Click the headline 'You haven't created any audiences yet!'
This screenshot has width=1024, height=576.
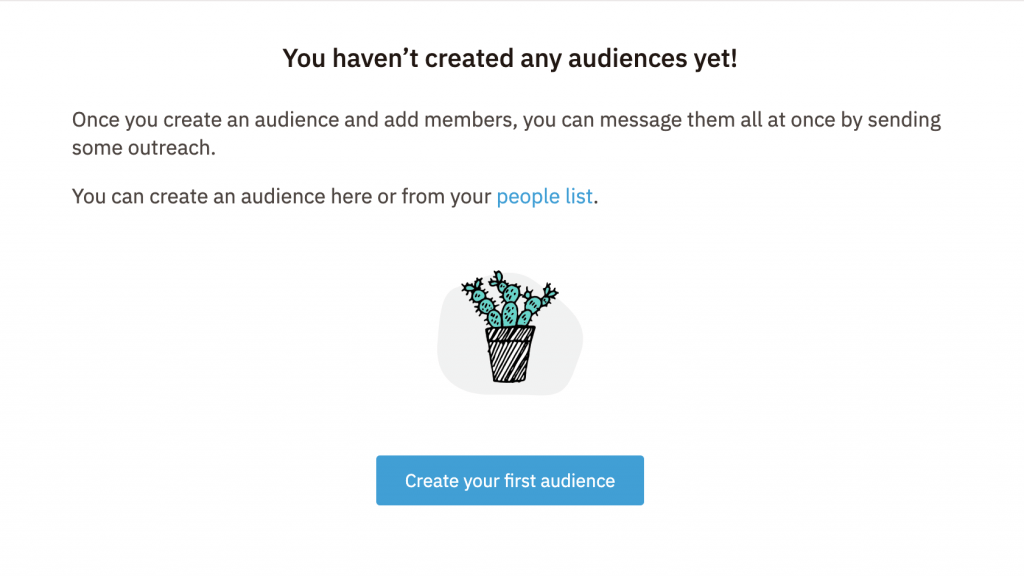511,58
